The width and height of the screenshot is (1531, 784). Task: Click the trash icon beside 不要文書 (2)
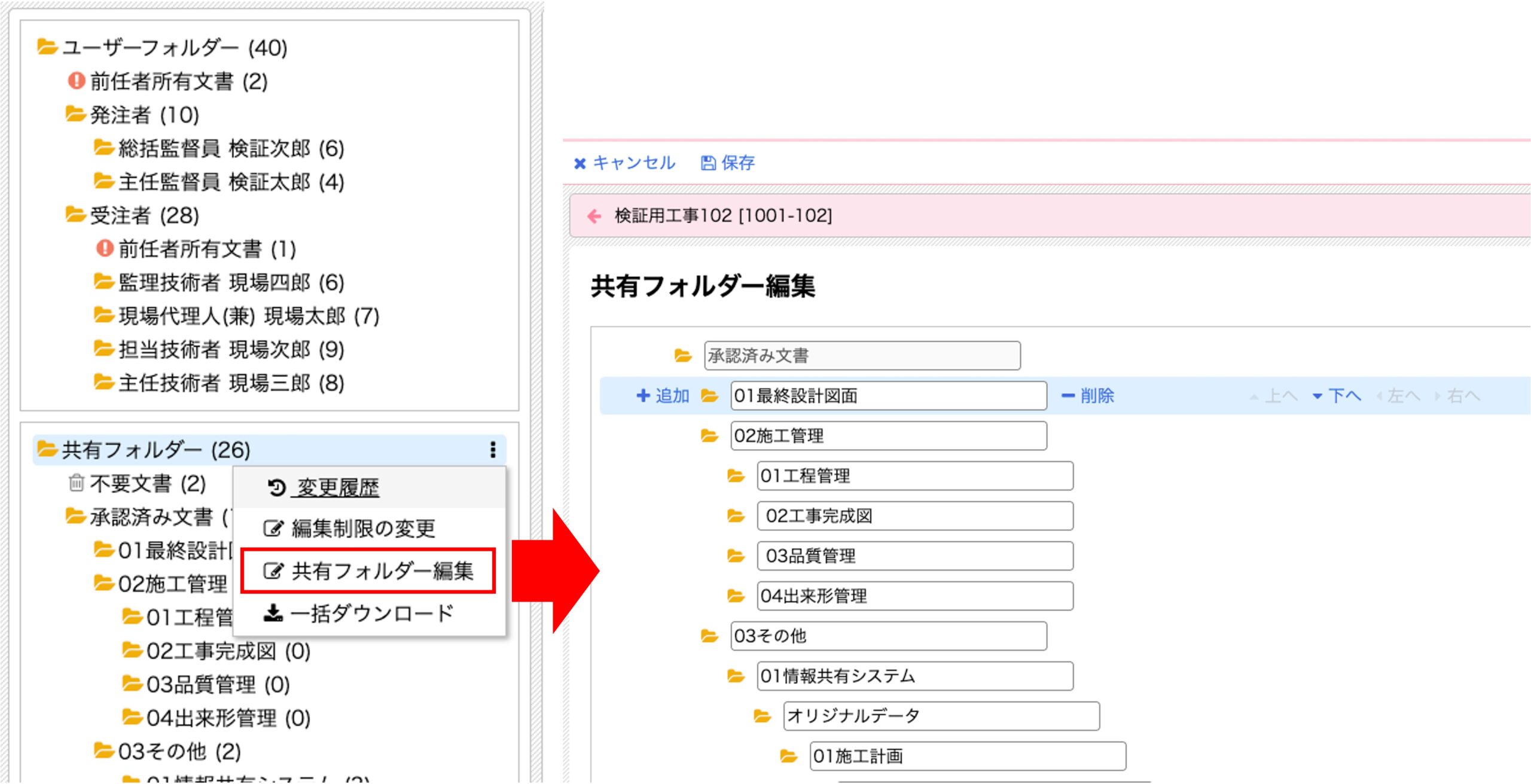(76, 482)
